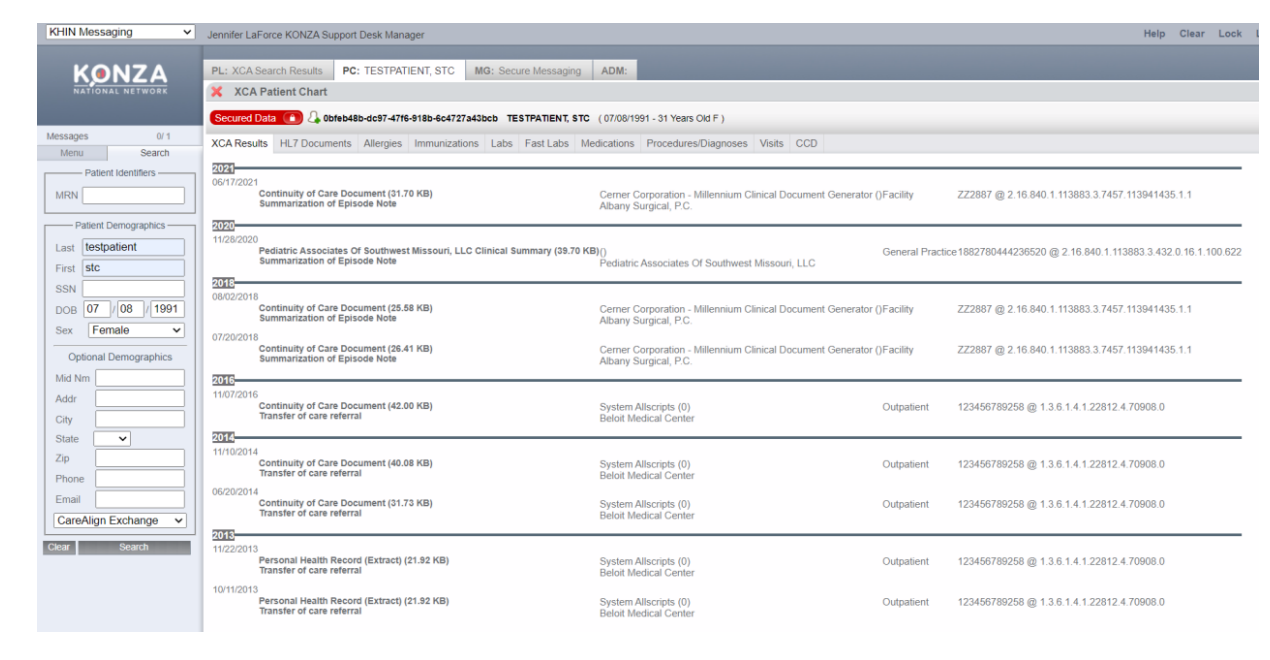Focus the Zip input field
Viewport: 1270px width, 660px height.
click(140, 458)
